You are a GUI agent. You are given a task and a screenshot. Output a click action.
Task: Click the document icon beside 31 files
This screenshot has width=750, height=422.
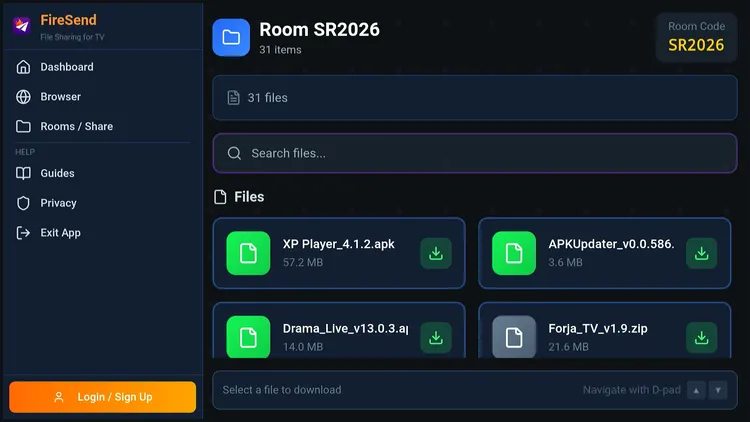(233, 98)
